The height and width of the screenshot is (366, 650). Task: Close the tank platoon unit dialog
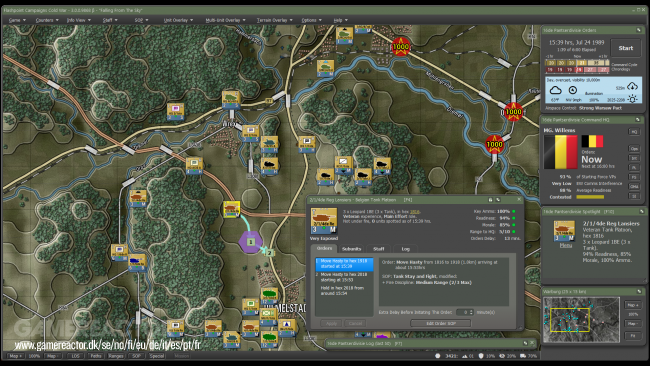(519, 199)
